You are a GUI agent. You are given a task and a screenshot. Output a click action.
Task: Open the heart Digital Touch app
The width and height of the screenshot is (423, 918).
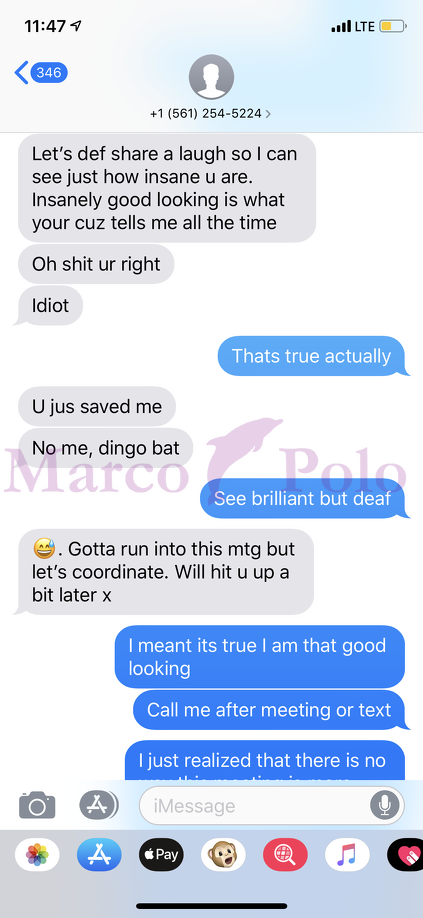[x=405, y=855]
